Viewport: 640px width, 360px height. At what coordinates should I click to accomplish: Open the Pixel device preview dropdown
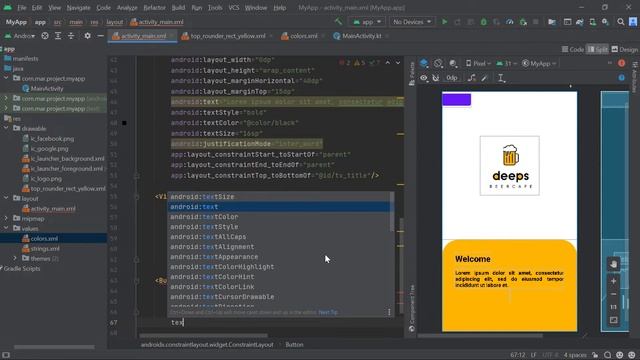[x=478, y=64]
